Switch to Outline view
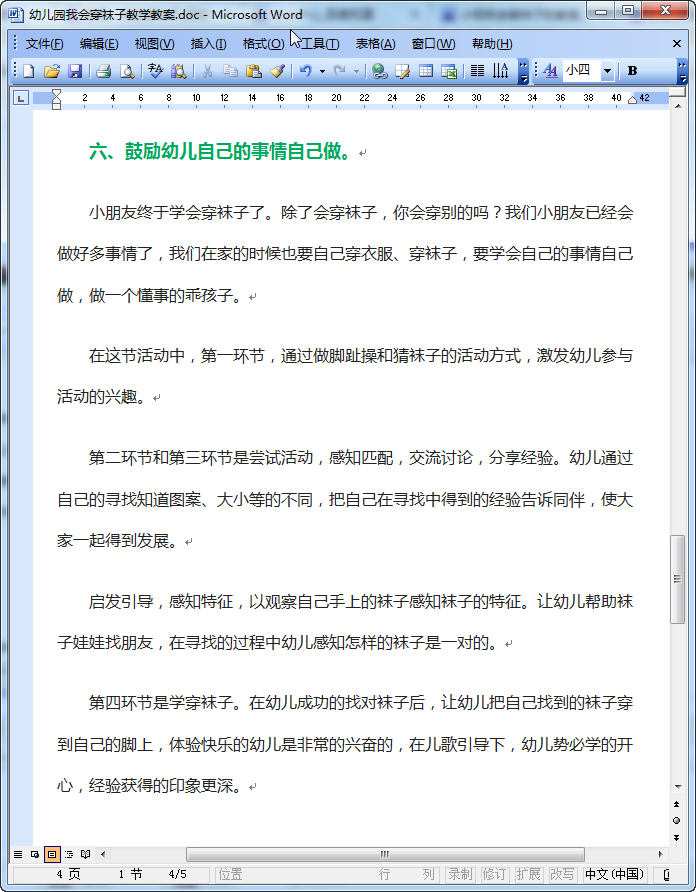The image size is (696, 892). click(69, 854)
